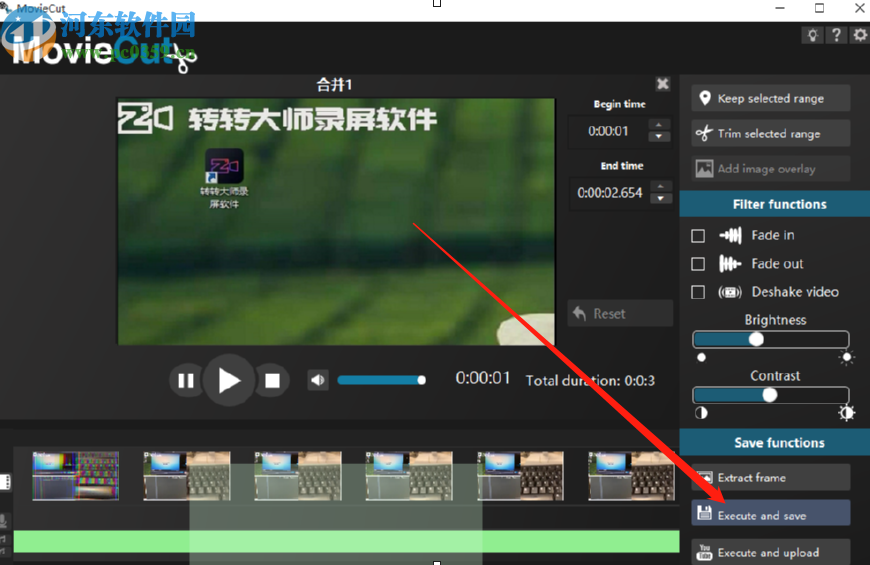Click the undo arrow icon on Reset
Viewport: 870px width, 565px height.
[579, 313]
